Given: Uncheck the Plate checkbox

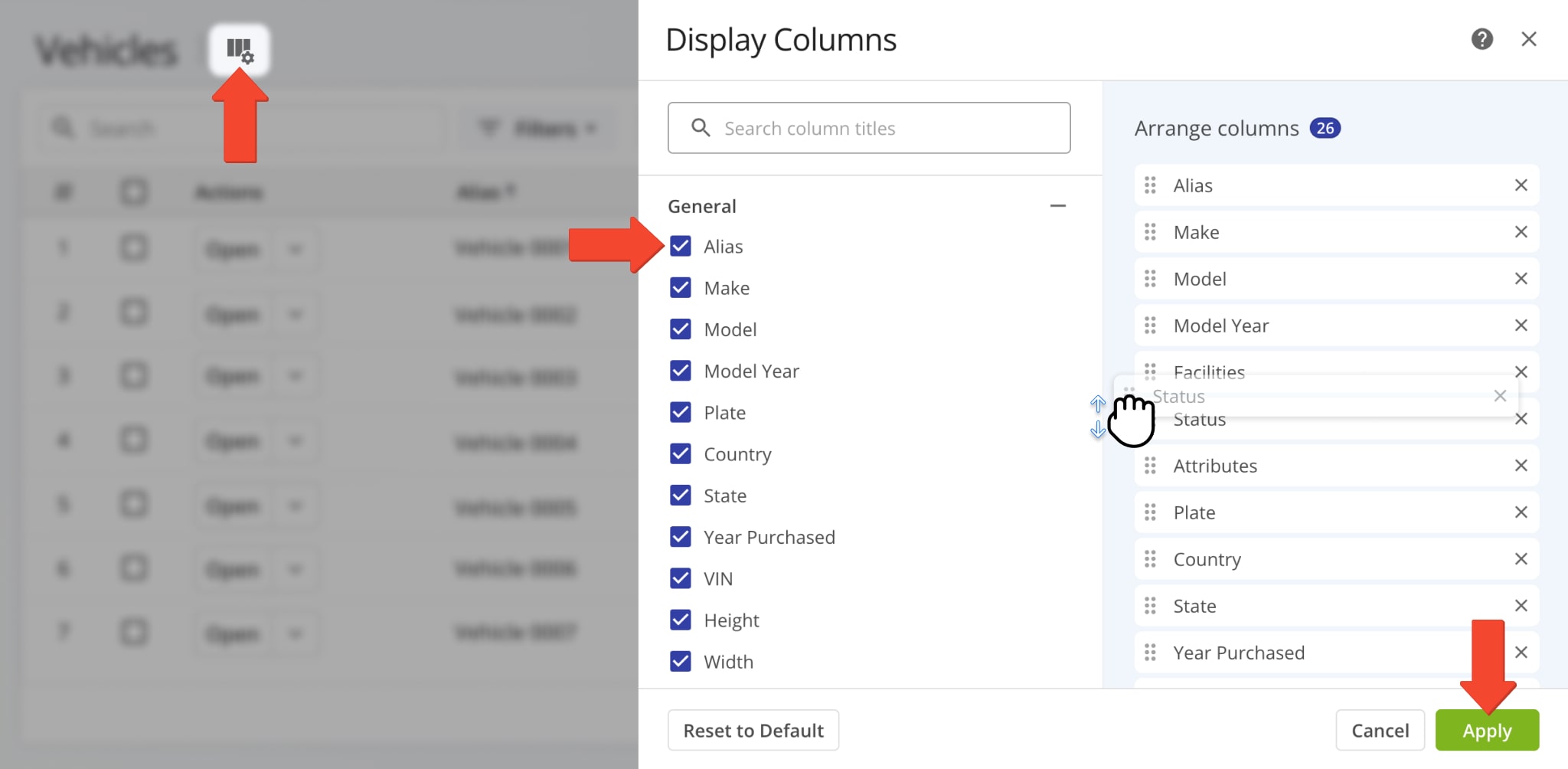Looking at the screenshot, I should tap(681, 412).
